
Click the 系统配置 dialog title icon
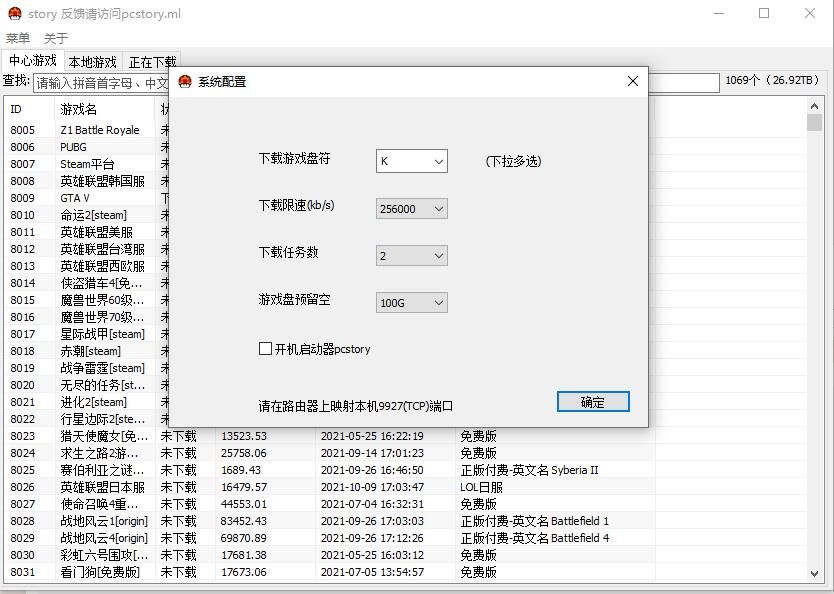(185, 82)
